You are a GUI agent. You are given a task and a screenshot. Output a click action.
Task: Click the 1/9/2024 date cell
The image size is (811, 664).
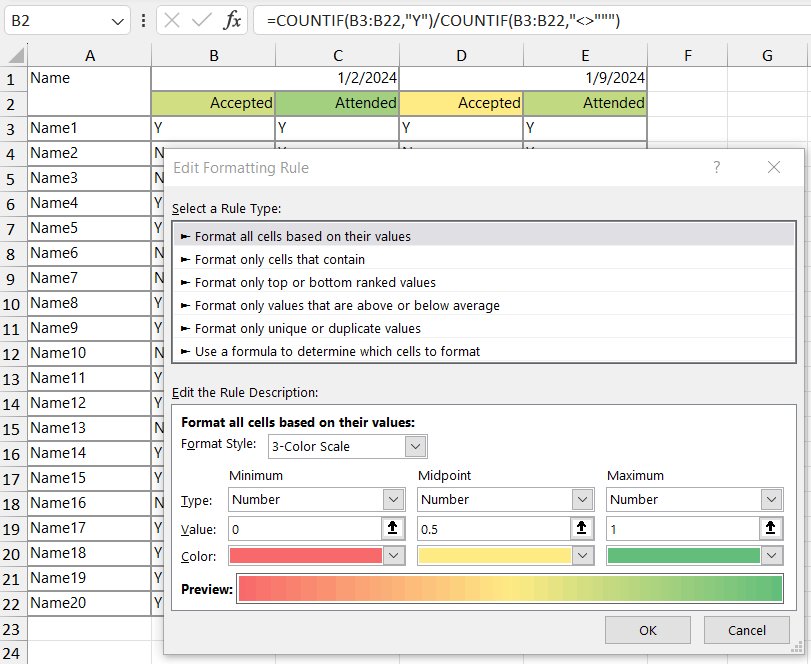coord(523,78)
